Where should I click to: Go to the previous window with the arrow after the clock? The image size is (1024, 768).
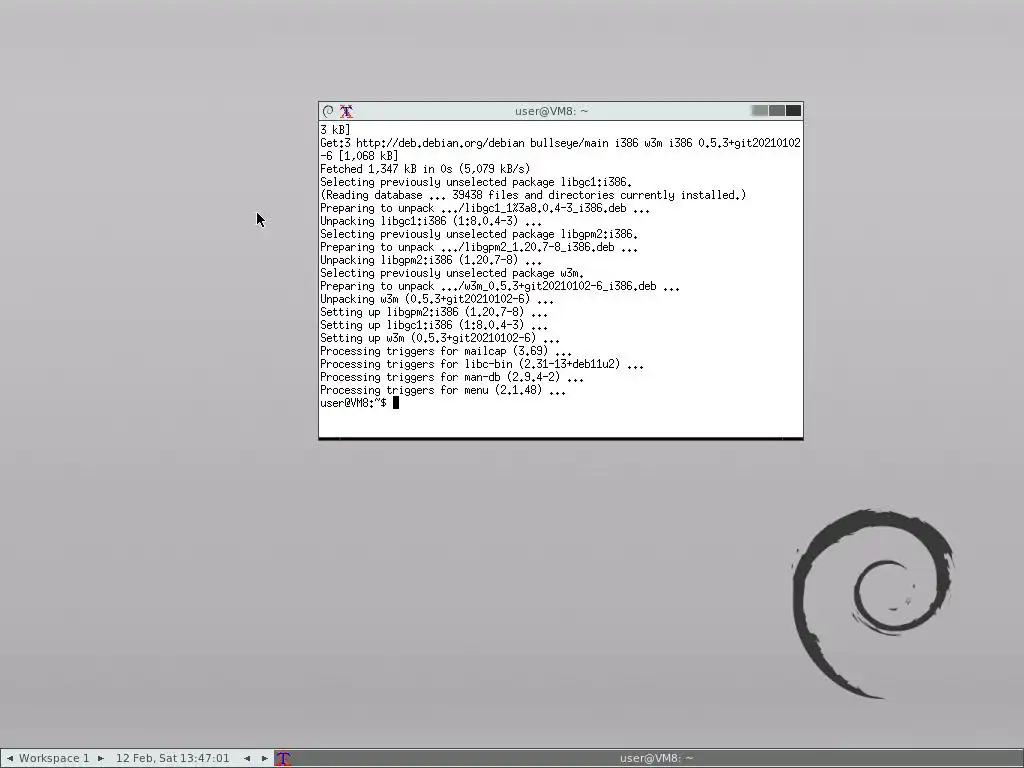click(247, 758)
